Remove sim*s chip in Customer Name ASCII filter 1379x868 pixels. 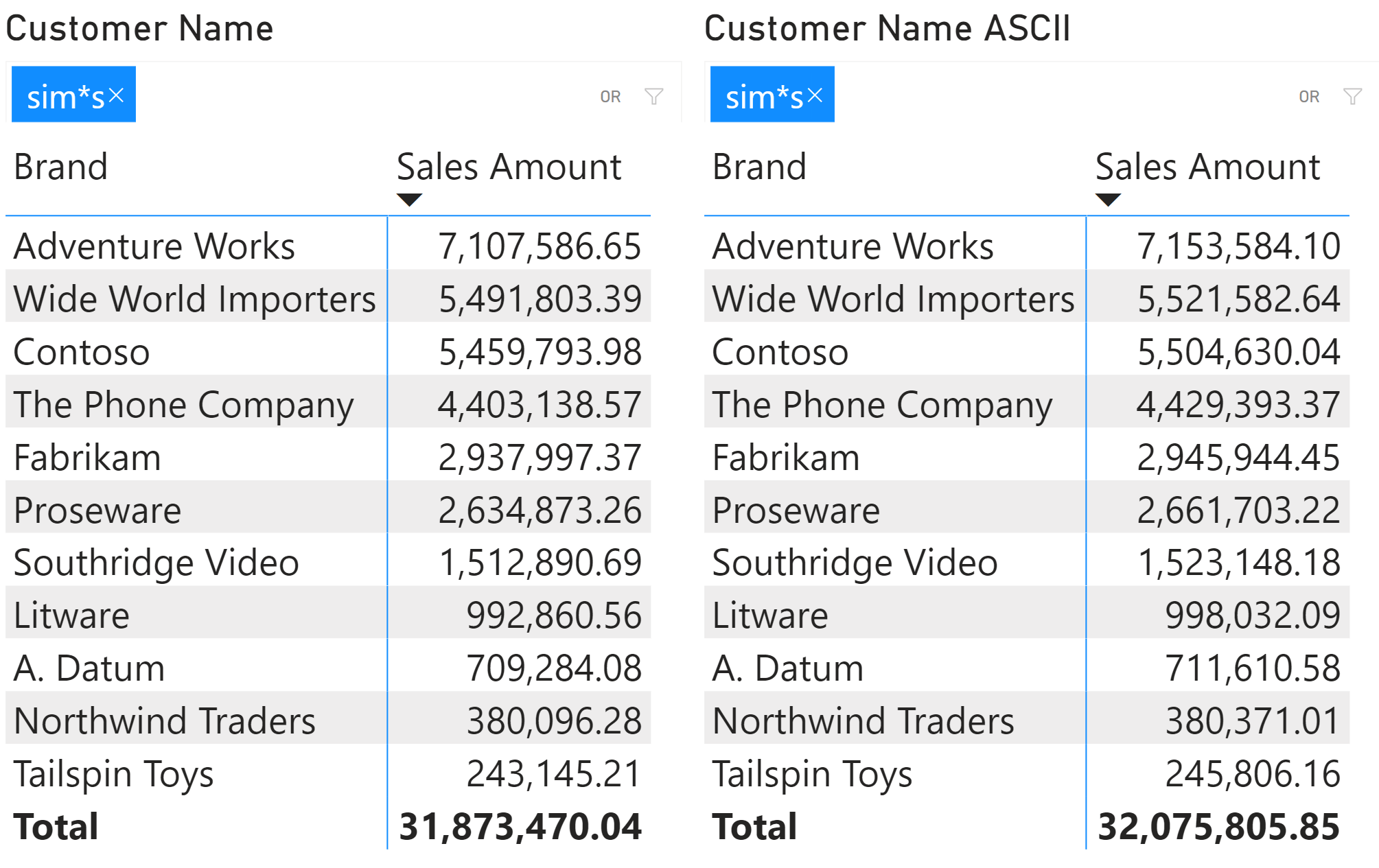(815, 95)
